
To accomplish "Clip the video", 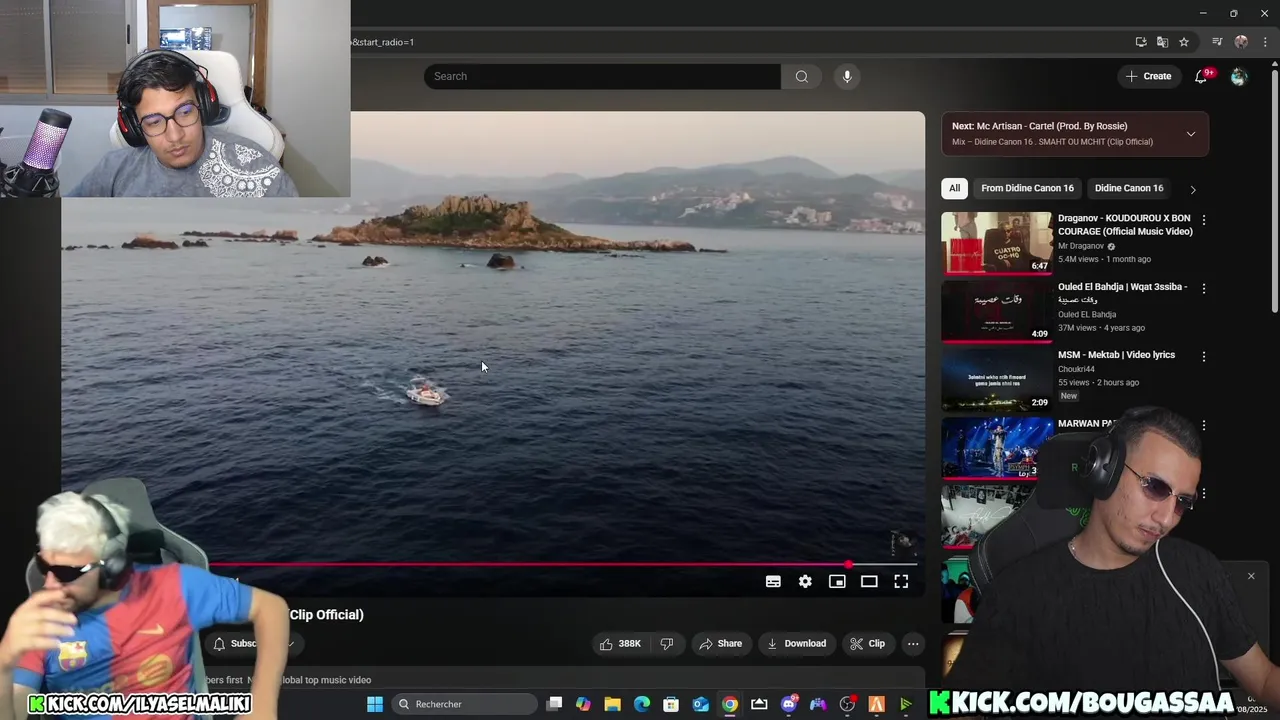I will click(867, 644).
